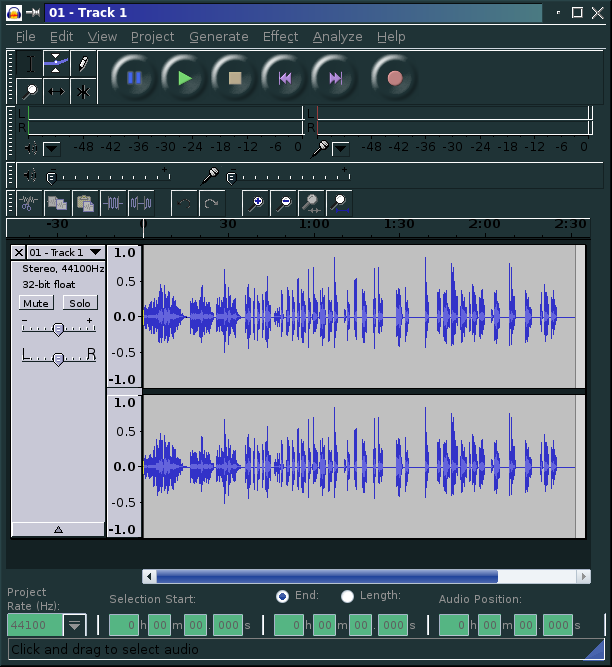Open the Effect menu
The height and width of the screenshot is (667, 612).
coord(280,36)
